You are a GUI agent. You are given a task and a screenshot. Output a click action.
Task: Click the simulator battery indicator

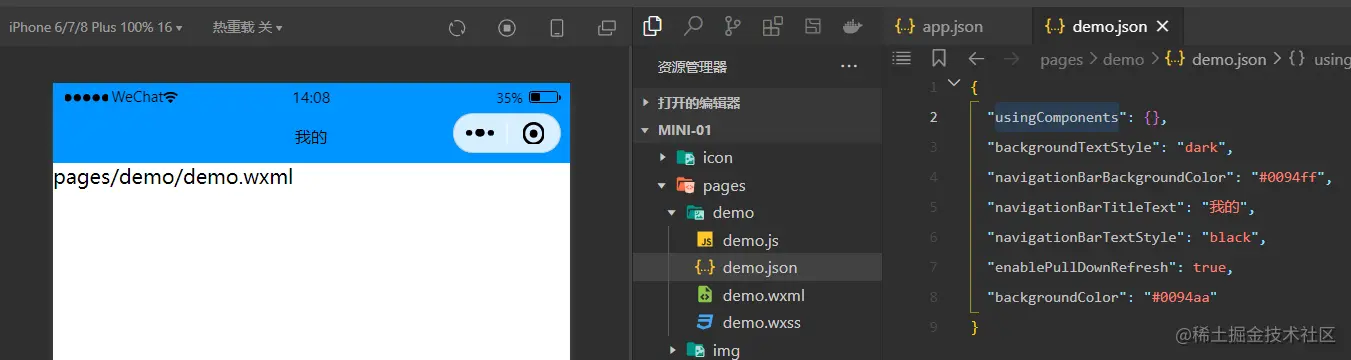pos(545,98)
